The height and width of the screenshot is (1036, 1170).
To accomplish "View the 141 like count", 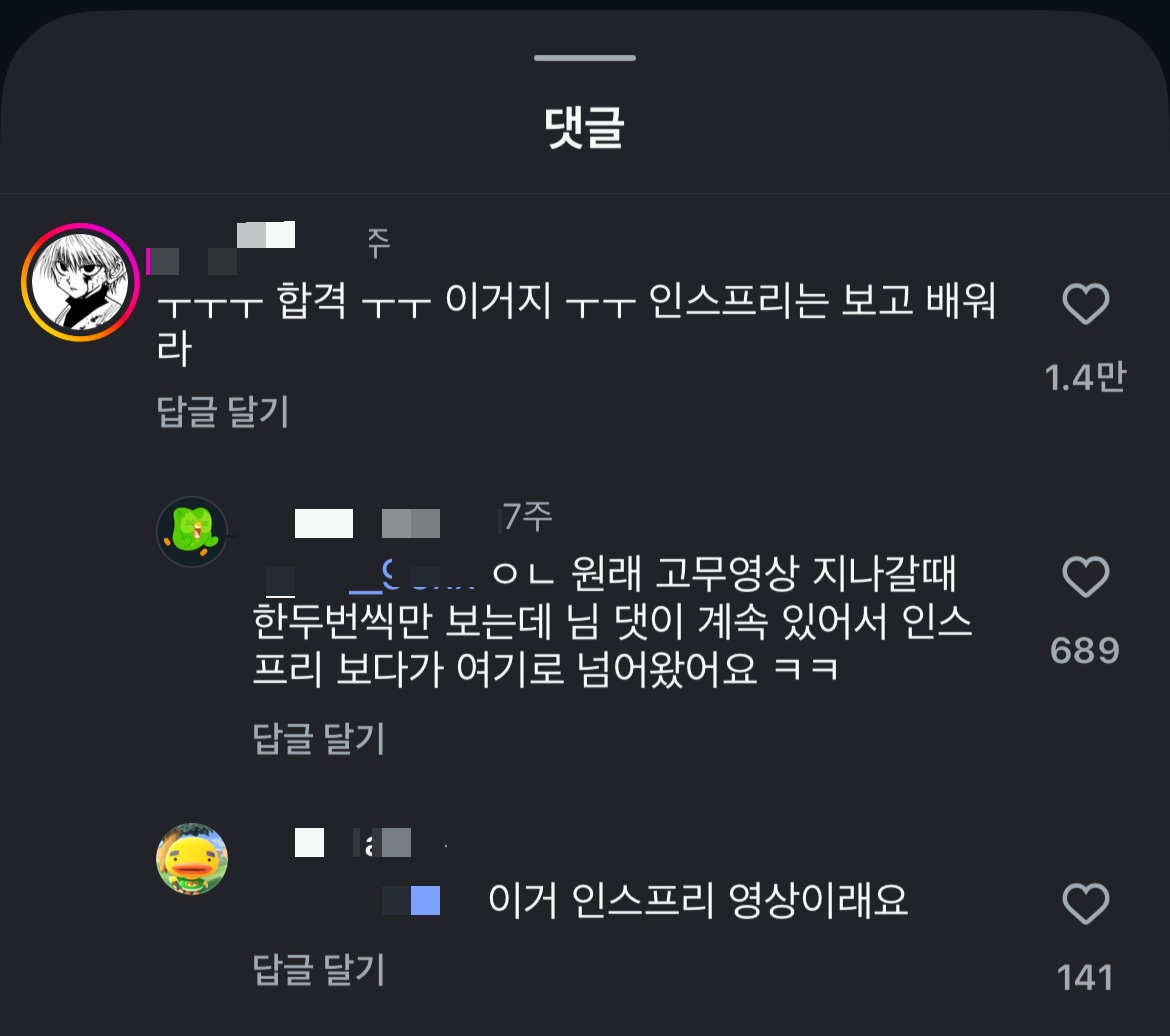I will [1085, 977].
